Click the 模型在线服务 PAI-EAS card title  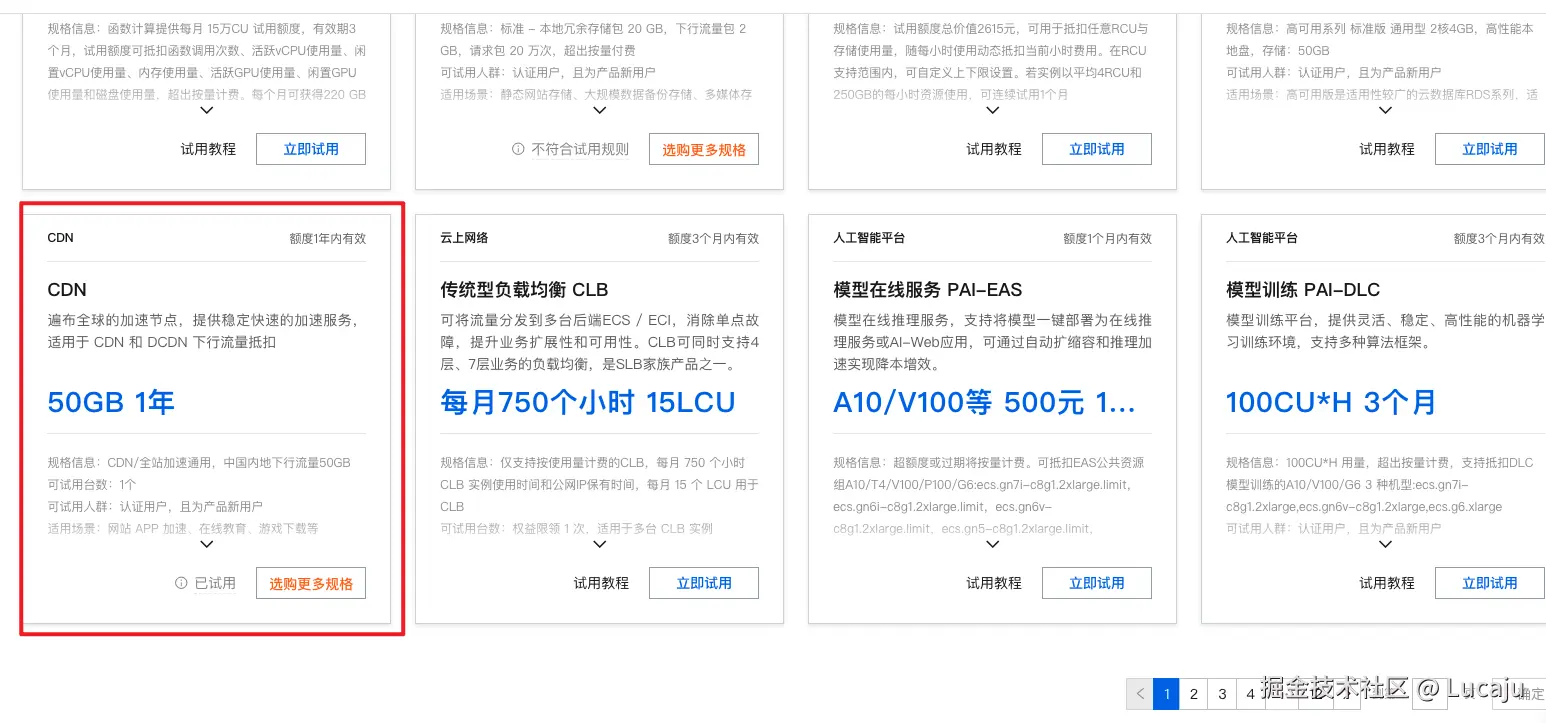pyautogui.click(x=927, y=290)
